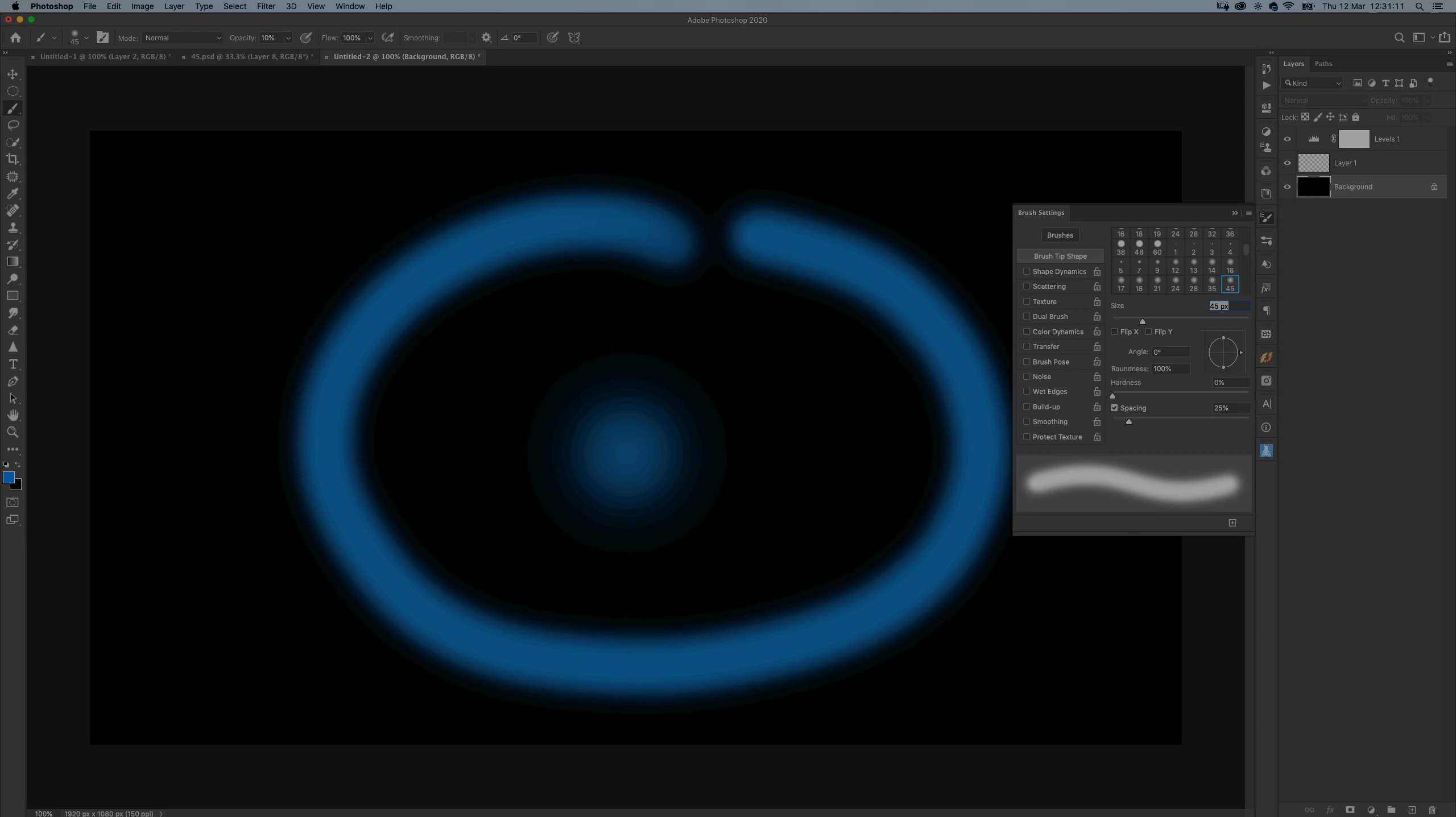Hide the Layer 1 layer
Image resolution: width=1456 pixels, height=817 pixels.
[1287, 163]
